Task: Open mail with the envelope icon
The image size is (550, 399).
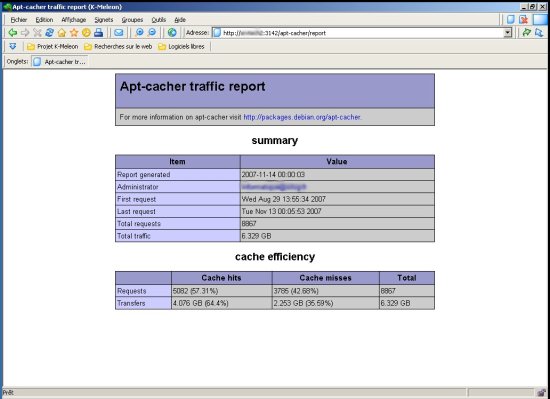Action: click(119, 33)
